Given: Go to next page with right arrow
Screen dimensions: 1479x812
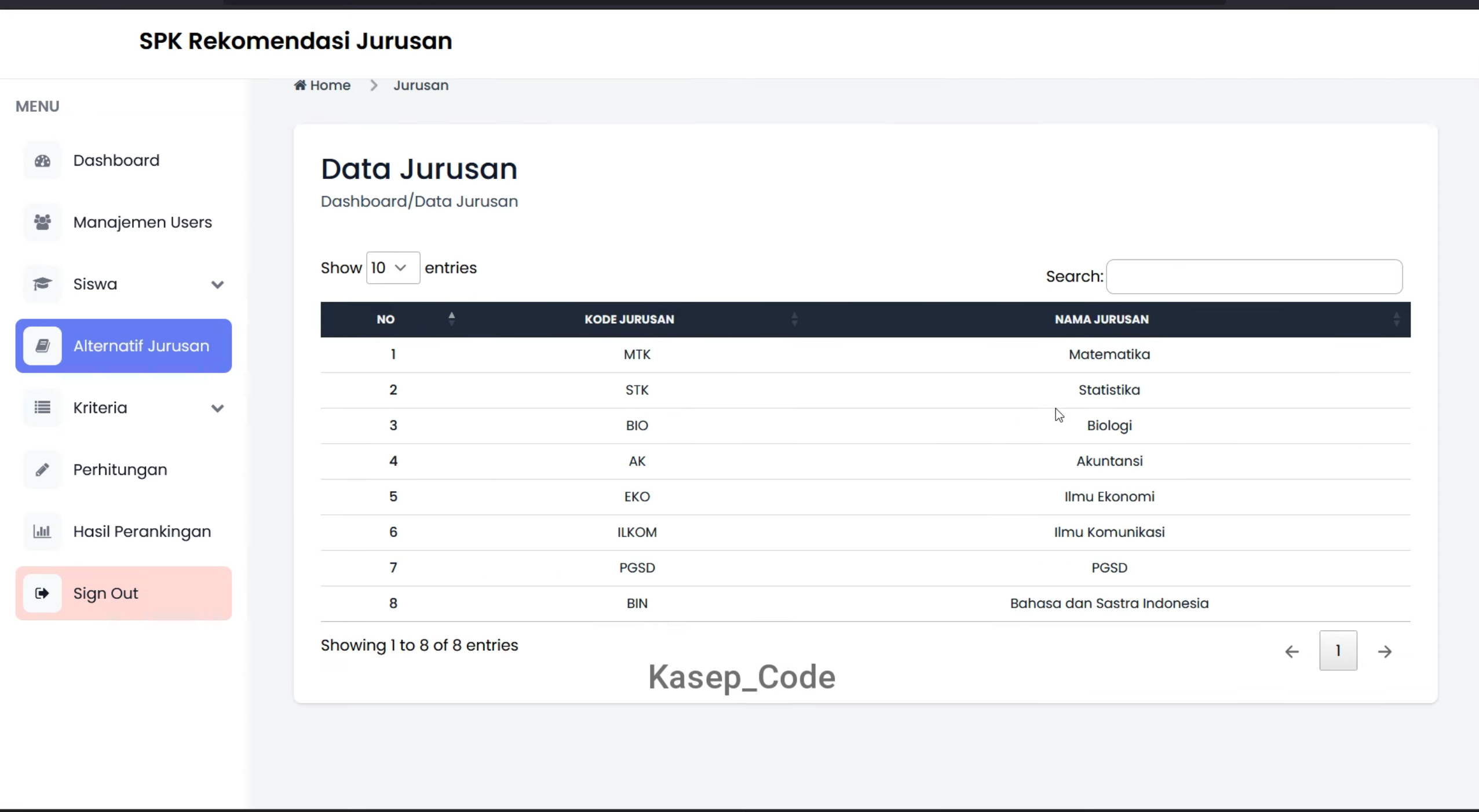Looking at the screenshot, I should click(x=1385, y=651).
